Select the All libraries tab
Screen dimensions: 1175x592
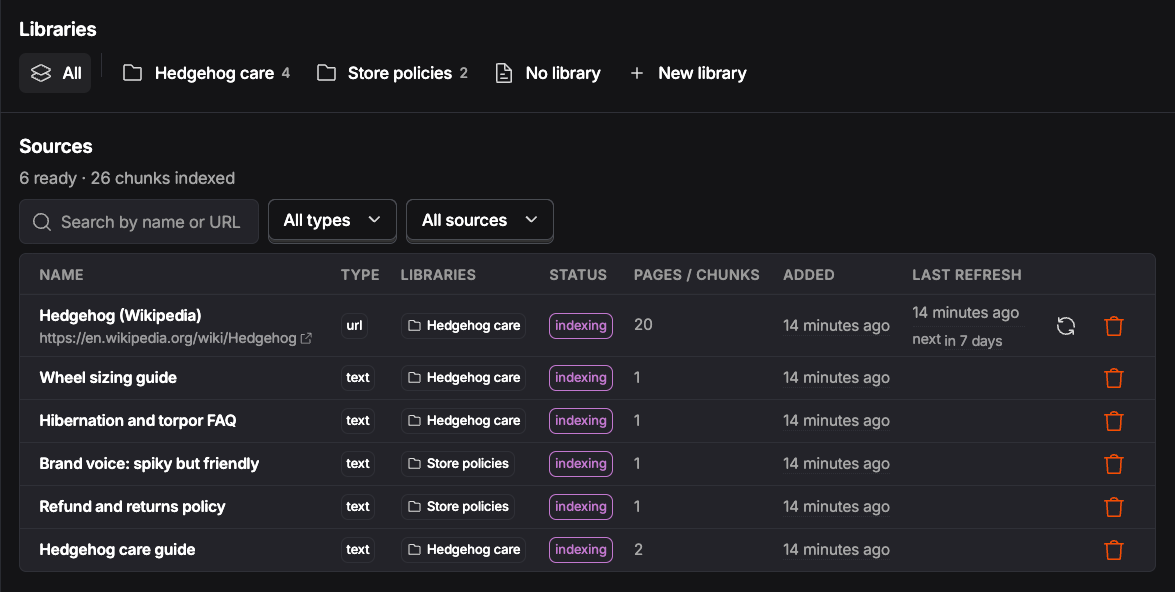point(55,73)
